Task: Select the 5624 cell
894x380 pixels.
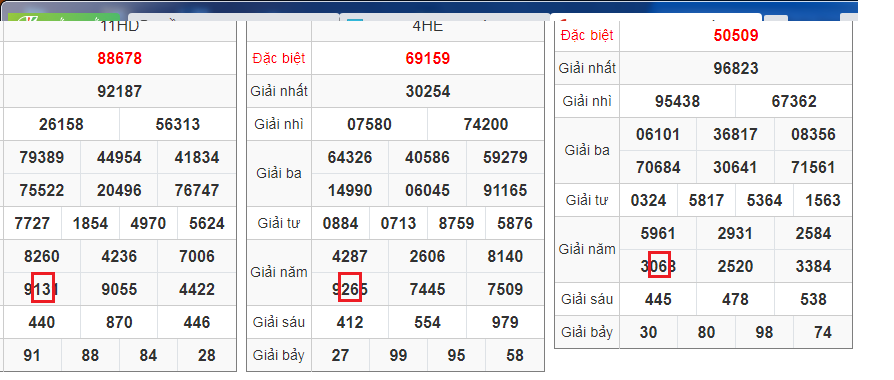Action: point(207,224)
